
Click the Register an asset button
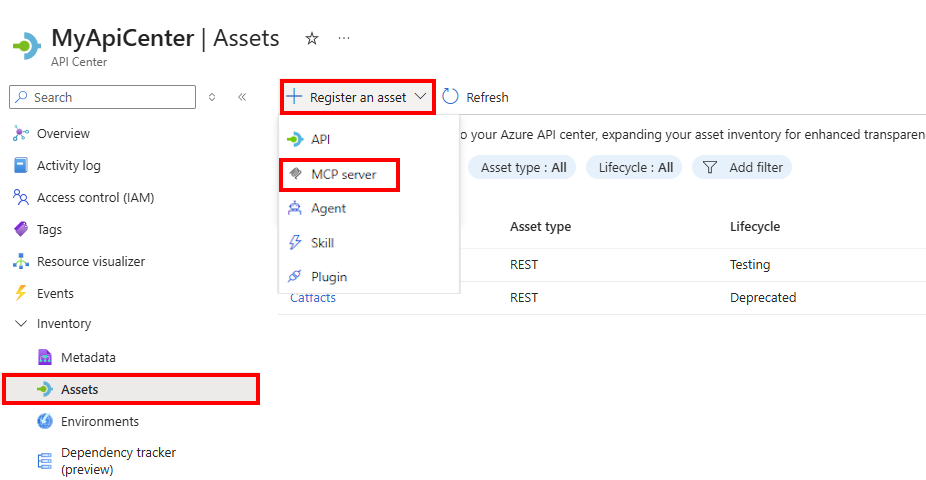tap(357, 97)
